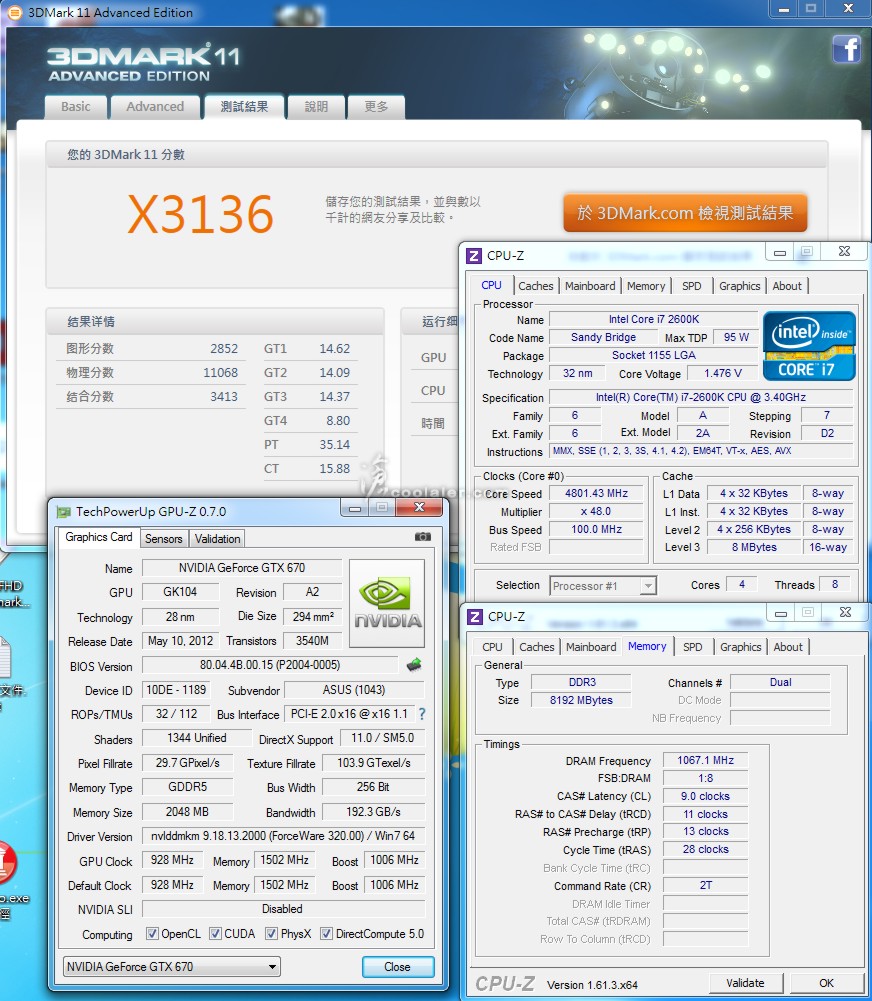Click the Multiplier x 48.0 value

[x=596, y=511]
